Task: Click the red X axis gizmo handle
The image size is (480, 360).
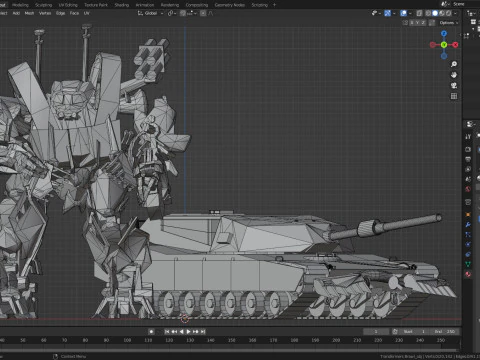Action: coord(455,45)
